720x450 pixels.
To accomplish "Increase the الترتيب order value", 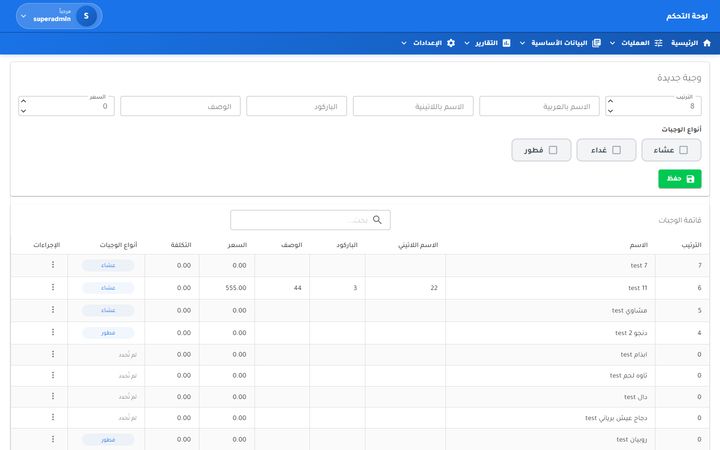I will click(610, 101).
